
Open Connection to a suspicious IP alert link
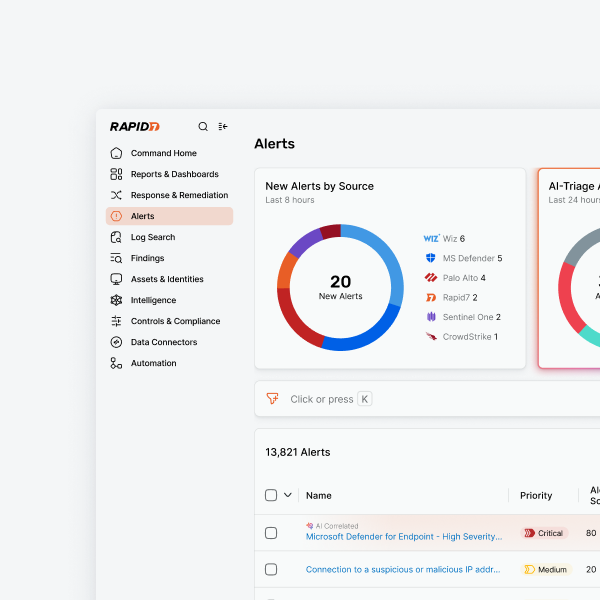403,569
